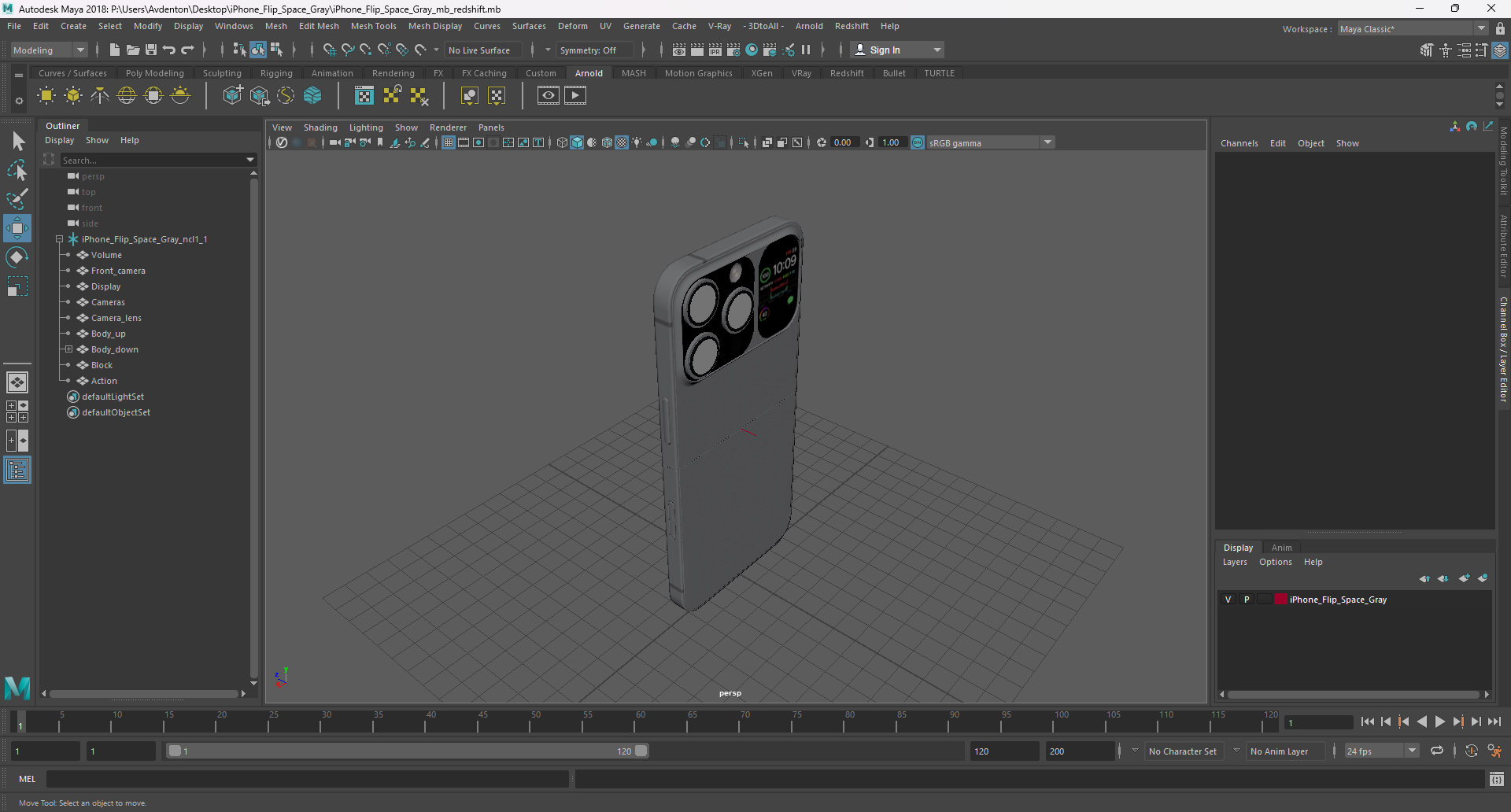Open the Redshift menu in the menu bar
The image size is (1511, 812).
coord(852,26)
